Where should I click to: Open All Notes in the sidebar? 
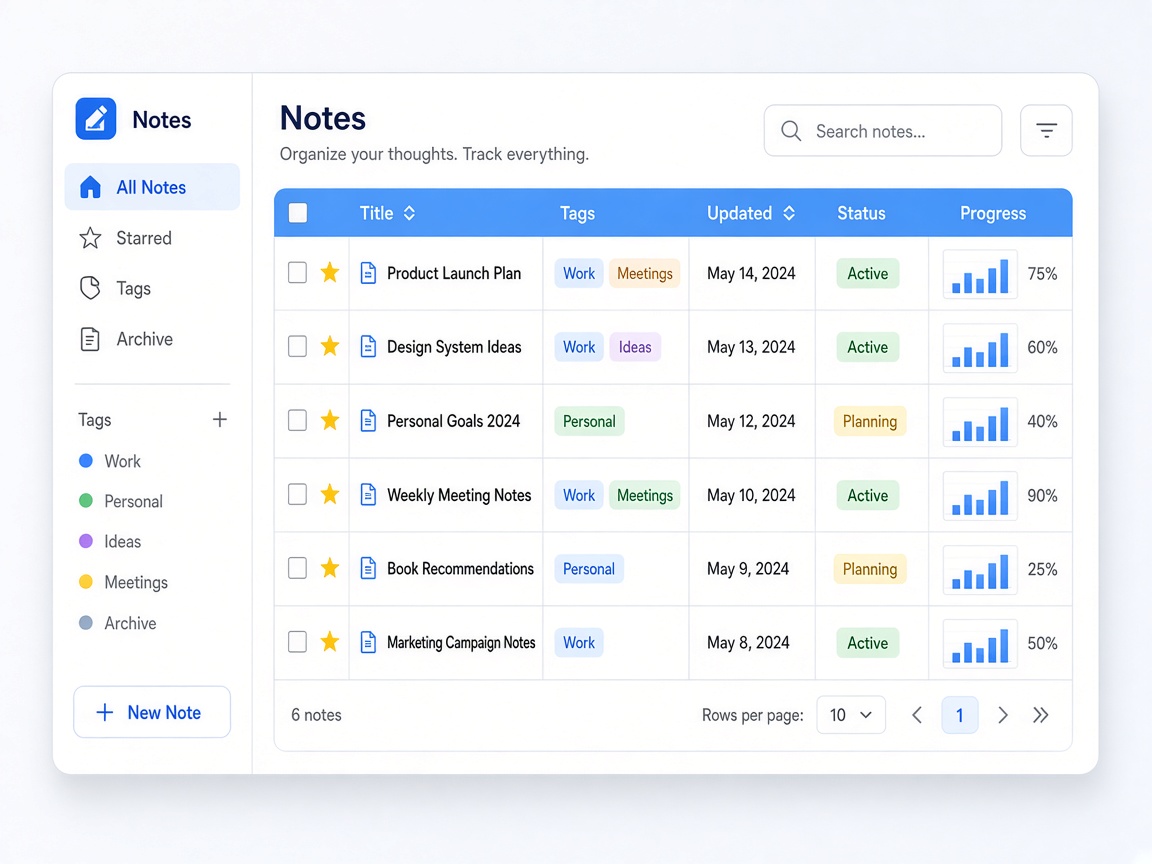pos(152,187)
